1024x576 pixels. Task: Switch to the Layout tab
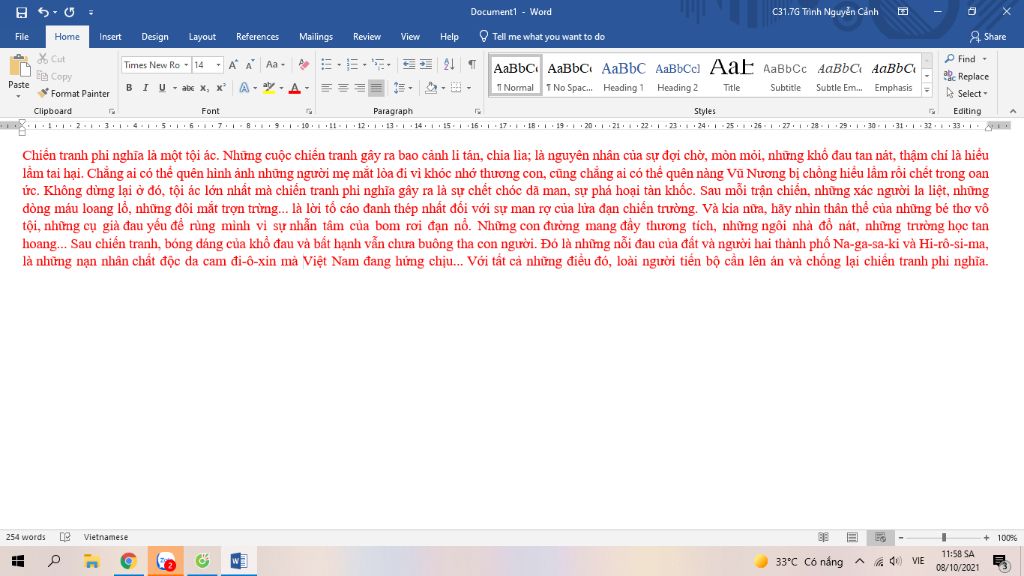click(202, 37)
